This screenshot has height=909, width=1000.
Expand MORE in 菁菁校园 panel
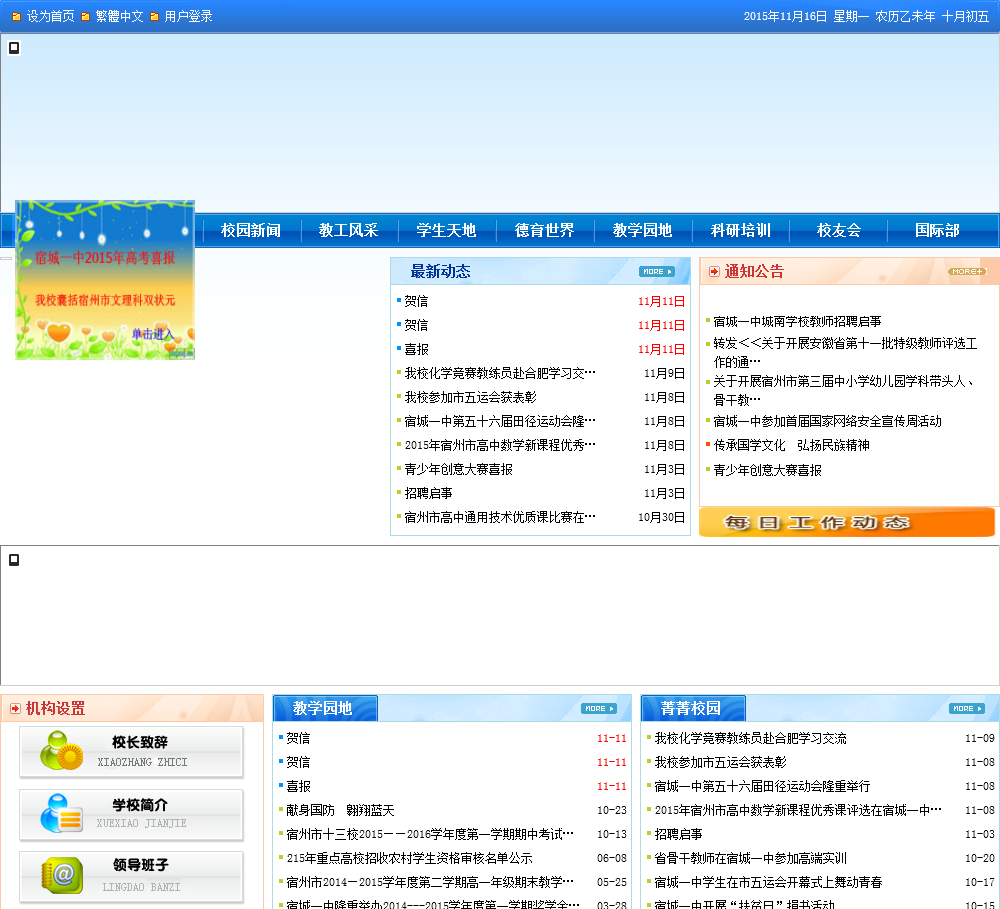click(966, 709)
